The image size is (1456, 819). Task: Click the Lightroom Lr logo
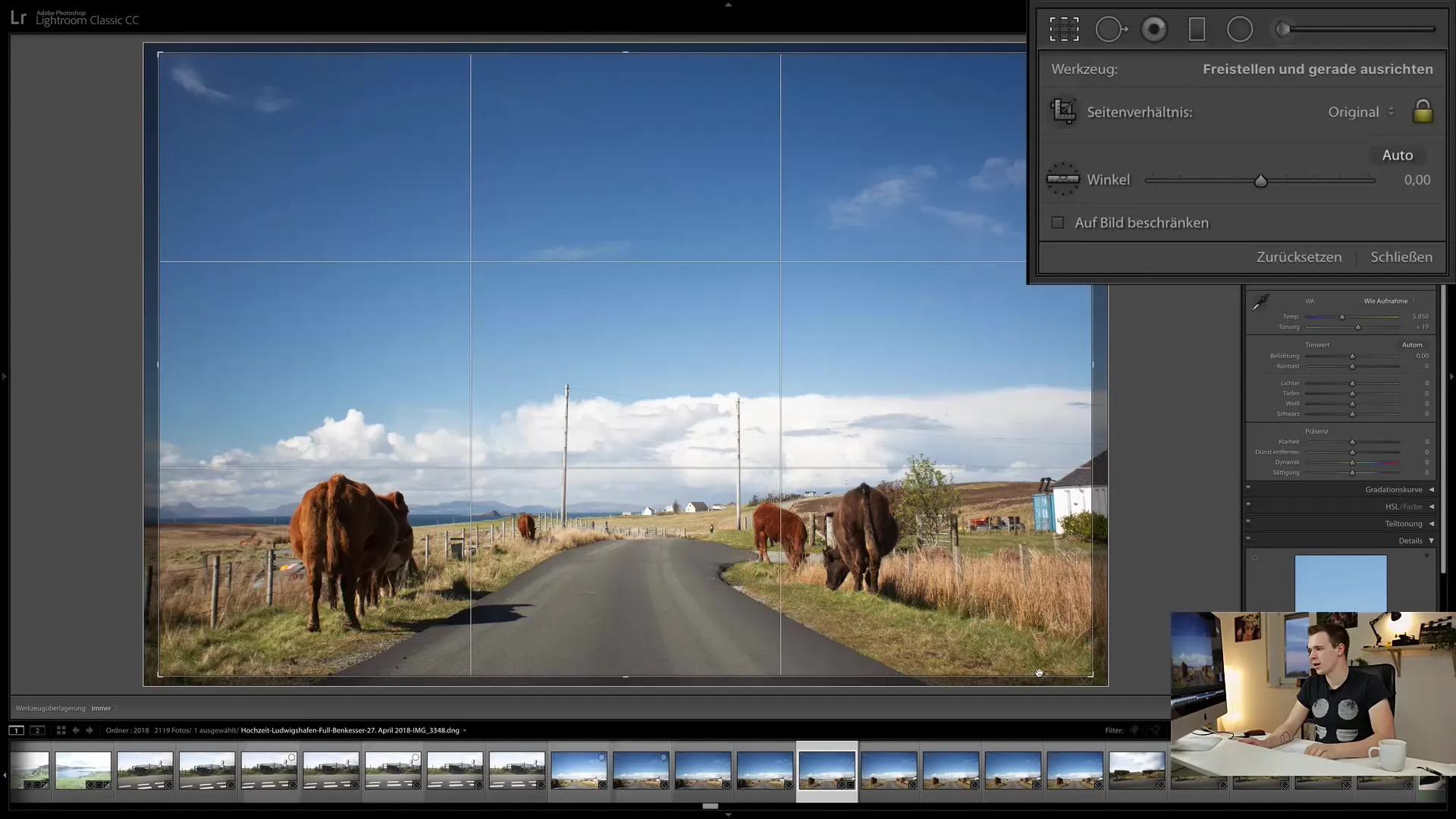(x=18, y=18)
